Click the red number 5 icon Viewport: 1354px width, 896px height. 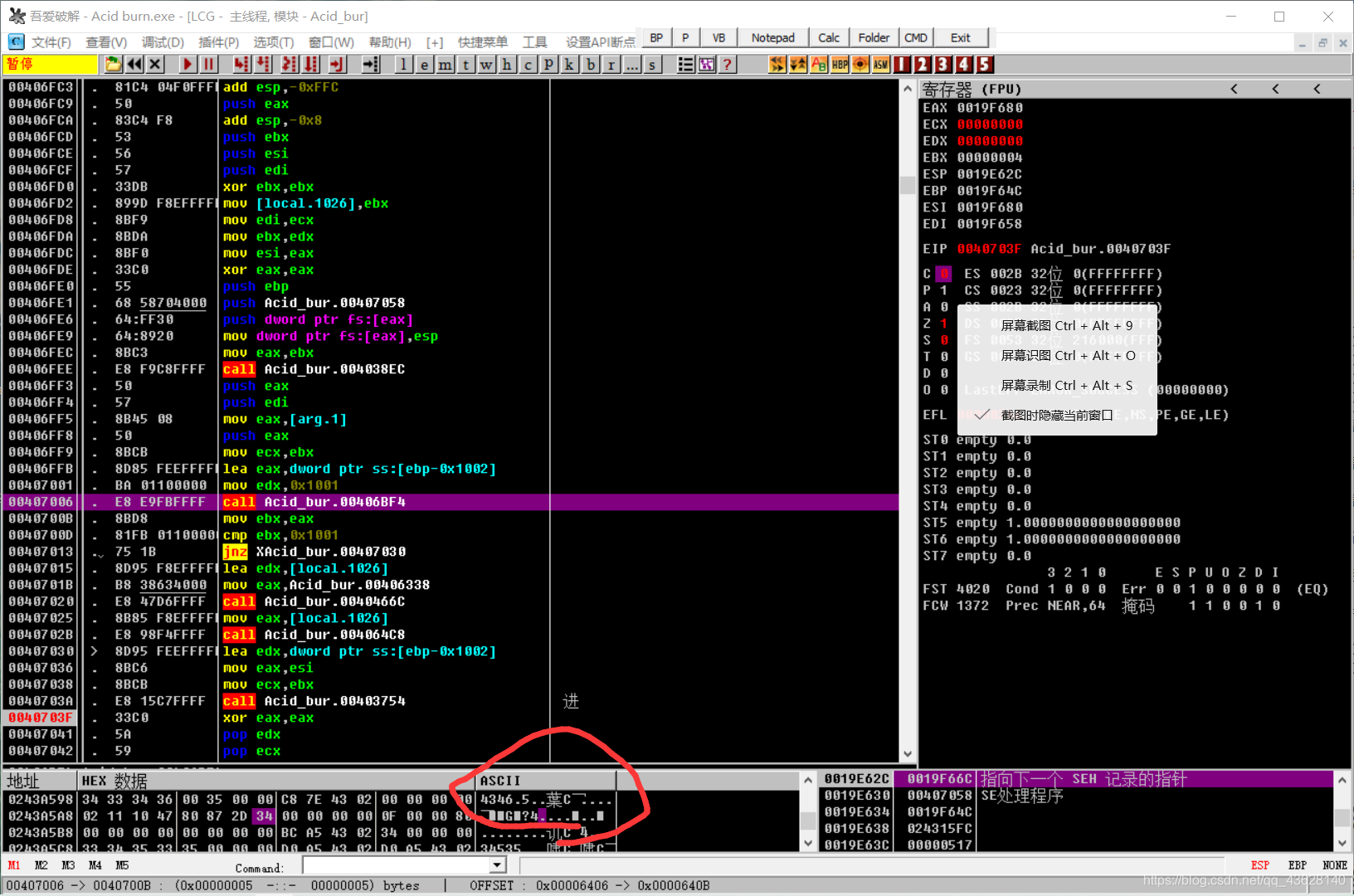pyautogui.click(x=984, y=64)
